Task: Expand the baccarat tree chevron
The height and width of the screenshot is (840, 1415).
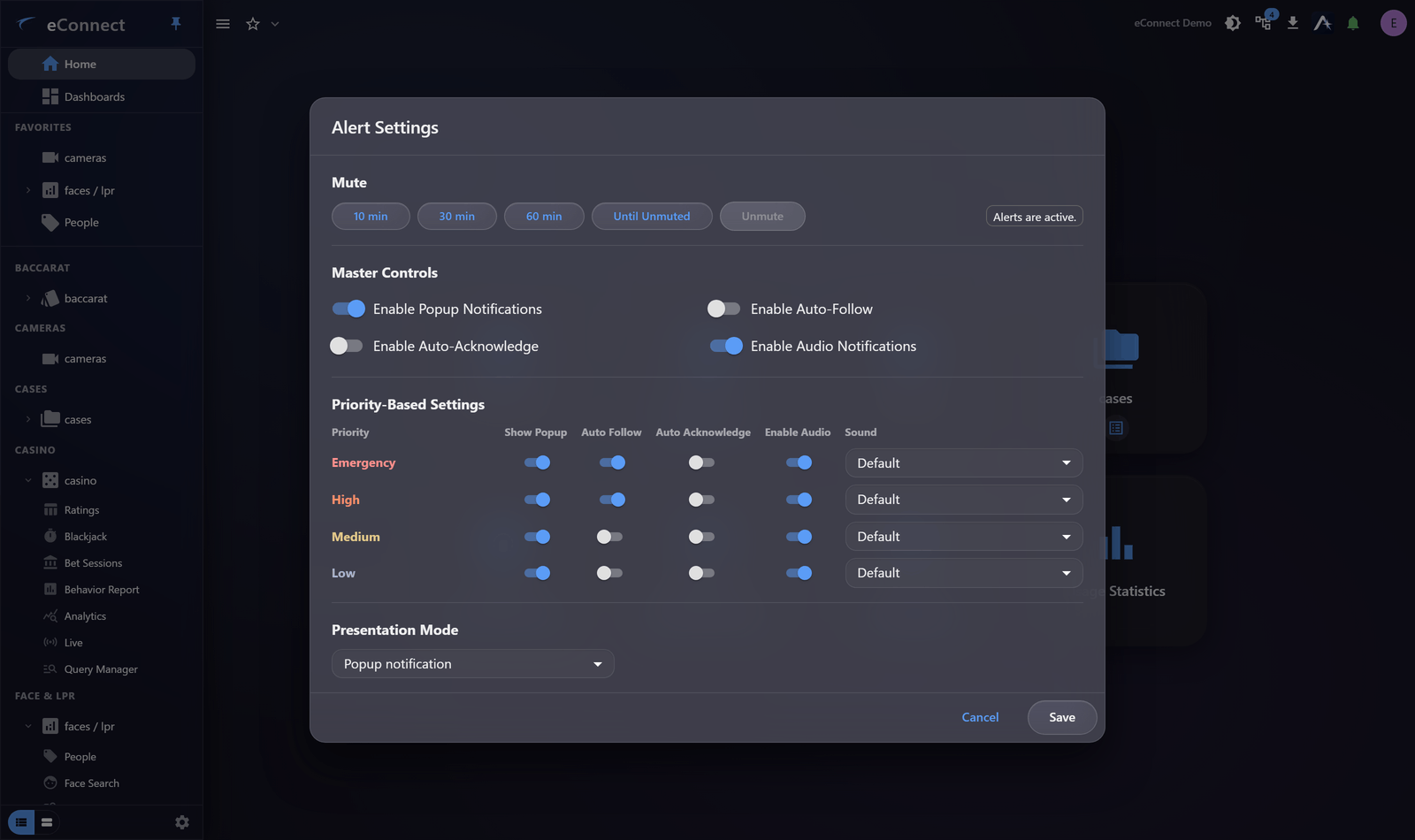Action: (x=28, y=298)
